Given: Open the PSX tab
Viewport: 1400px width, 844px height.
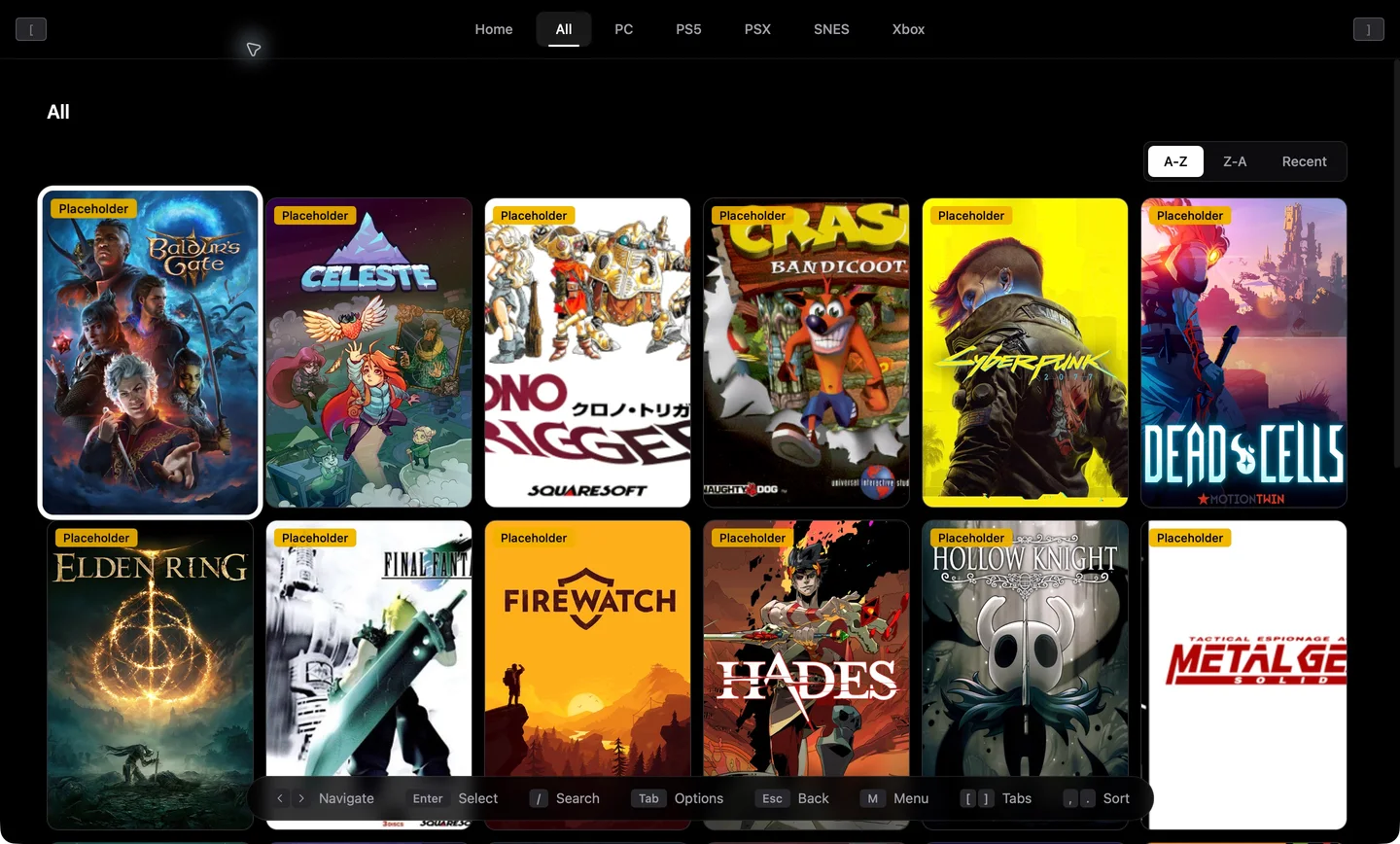Looking at the screenshot, I should click(x=757, y=29).
